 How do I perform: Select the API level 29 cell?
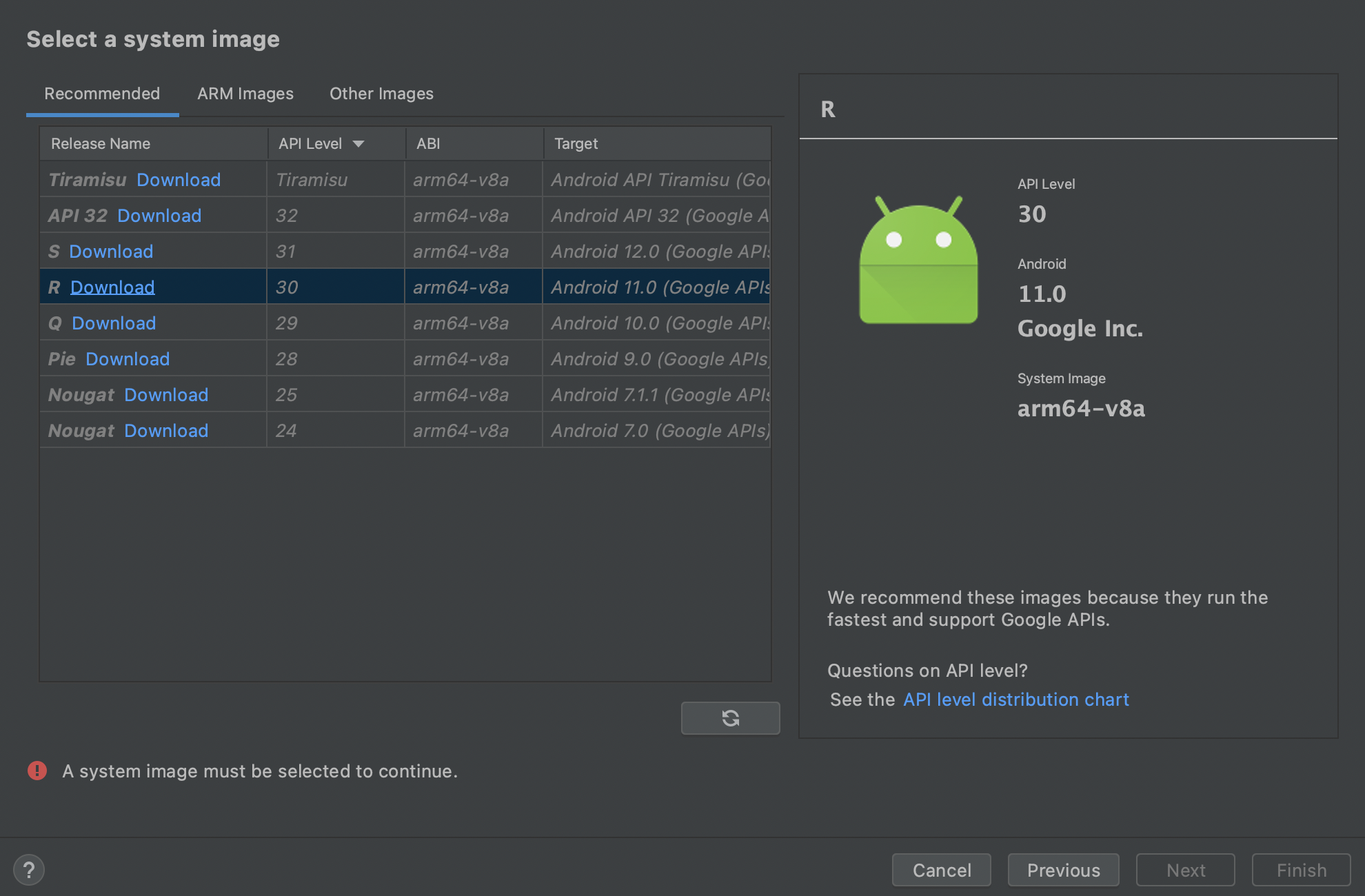pos(336,323)
